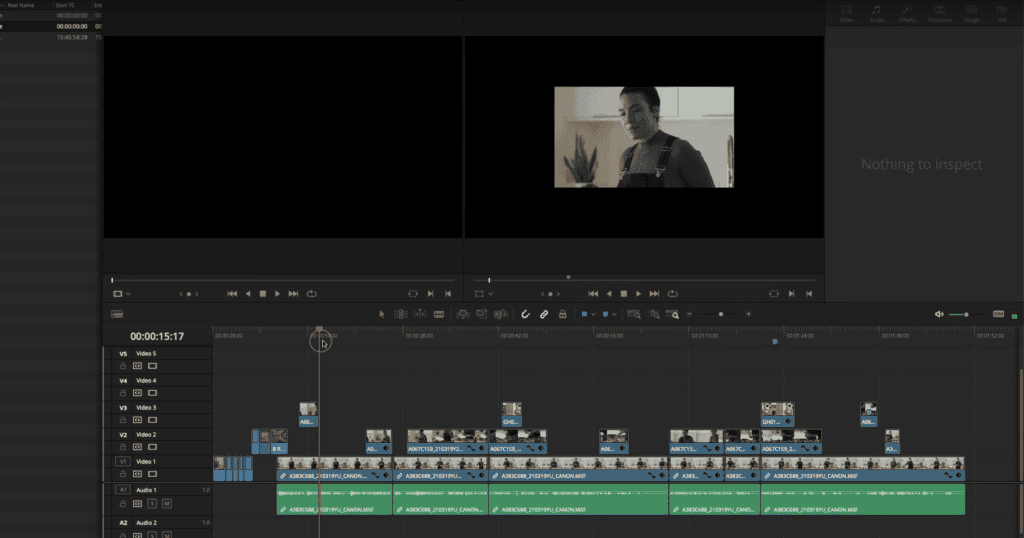Click Mark In in the timeline viewer
The width and height of the screenshot is (1024, 538).
pyautogui.click(x=792, y=294)
